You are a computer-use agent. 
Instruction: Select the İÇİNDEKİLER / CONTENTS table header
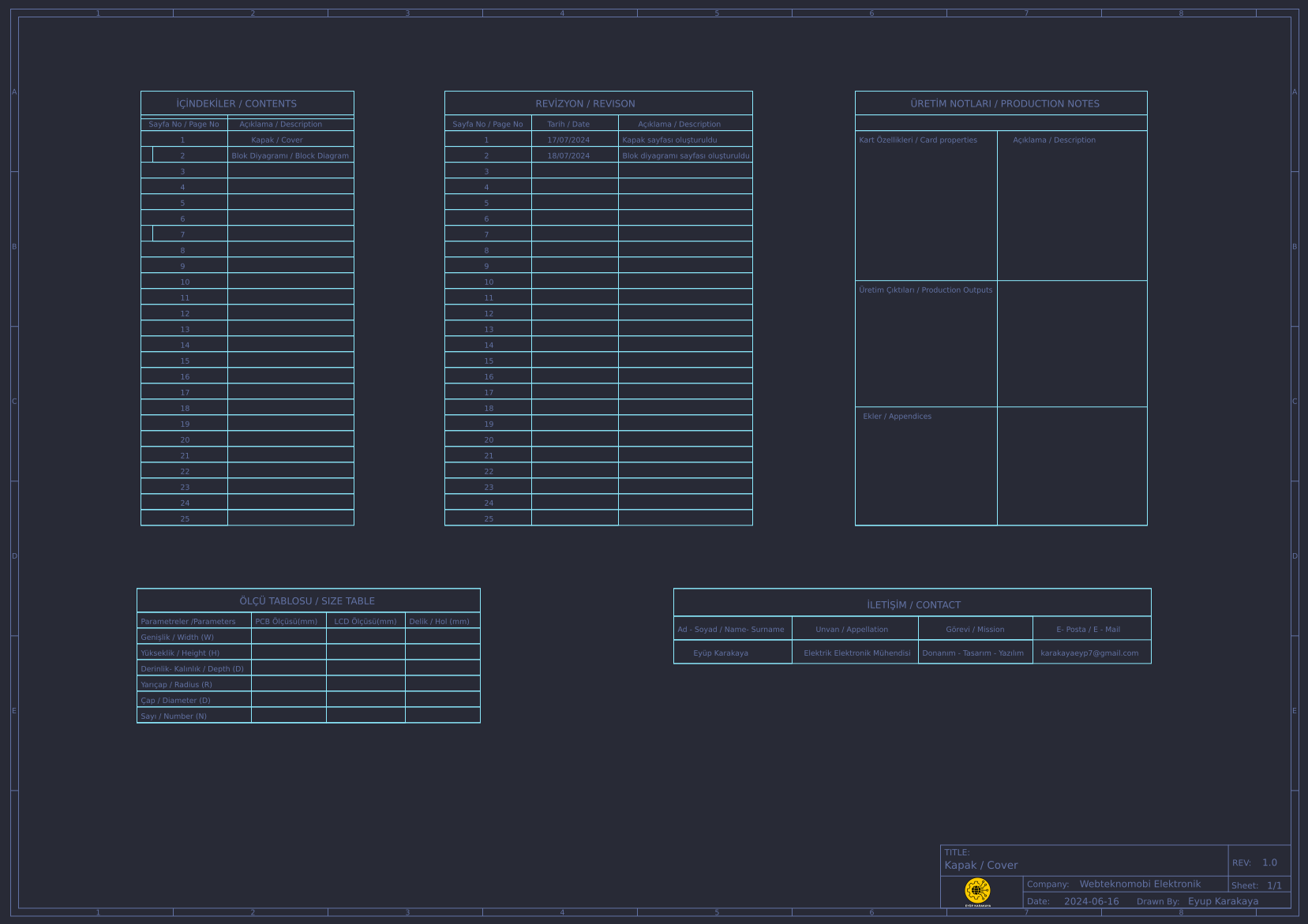pyautogui.click(x=237, y=103)
